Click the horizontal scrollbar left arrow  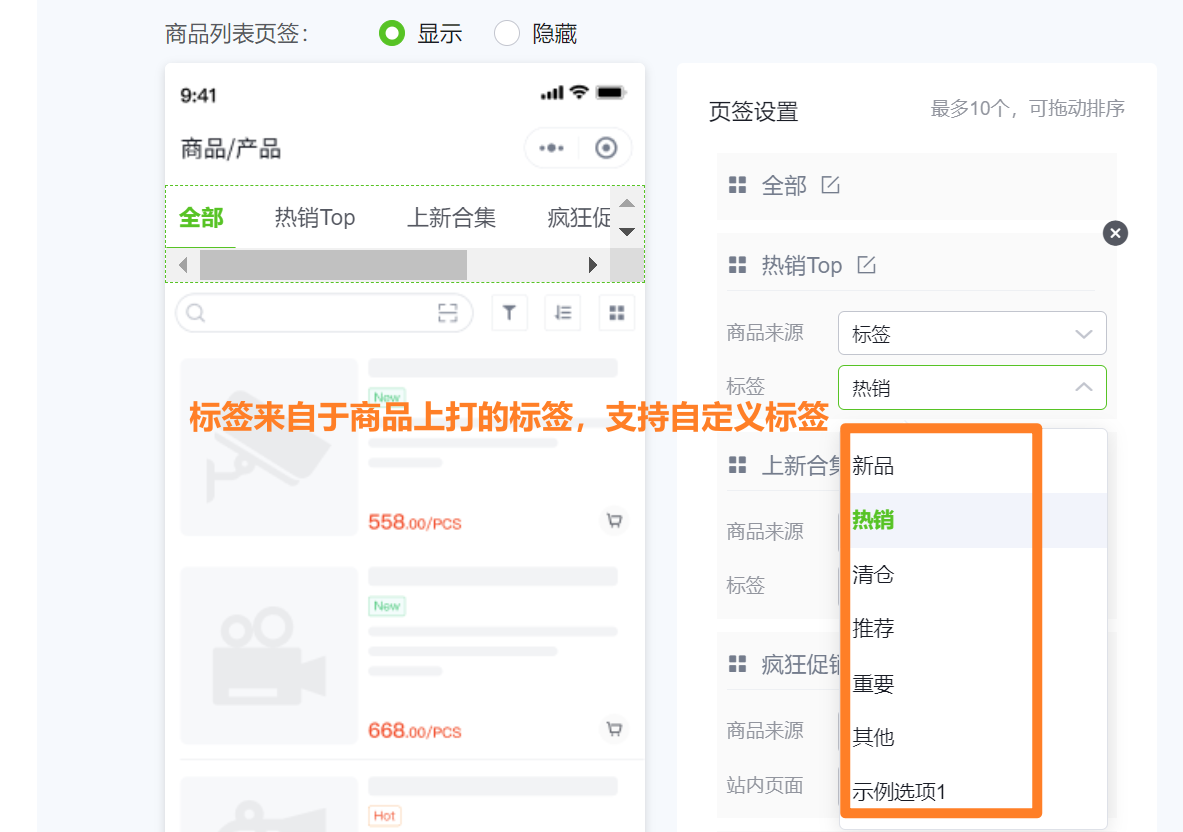click(183, 266)
